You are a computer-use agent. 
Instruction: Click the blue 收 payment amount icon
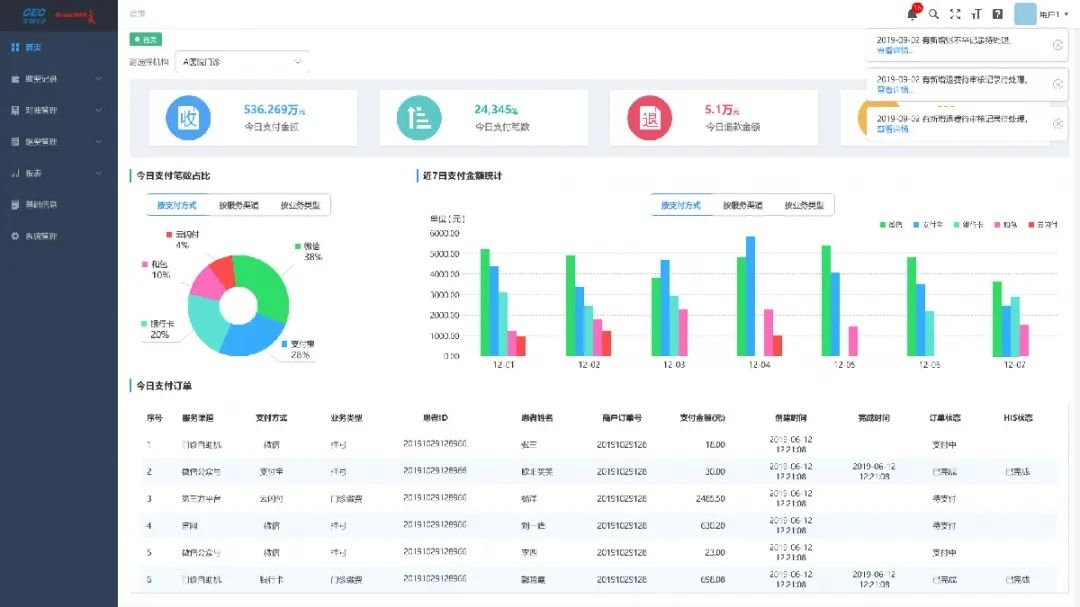tap(187, 118)
